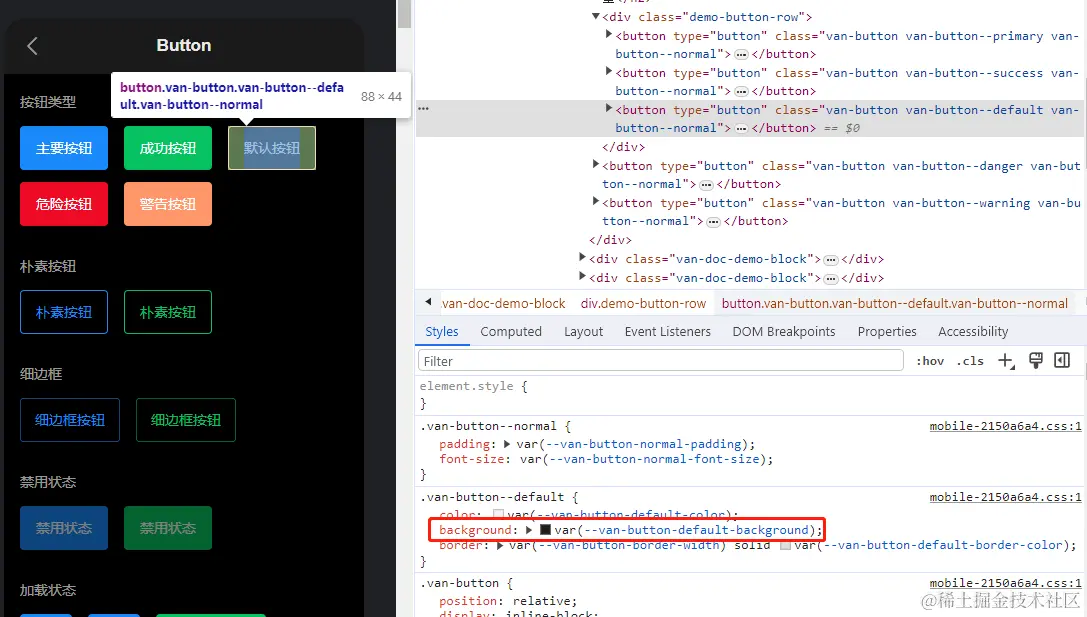This screenshot has height=617, width=1087.
Task: Toggle element state with :hov
Action: pos(930,360)
